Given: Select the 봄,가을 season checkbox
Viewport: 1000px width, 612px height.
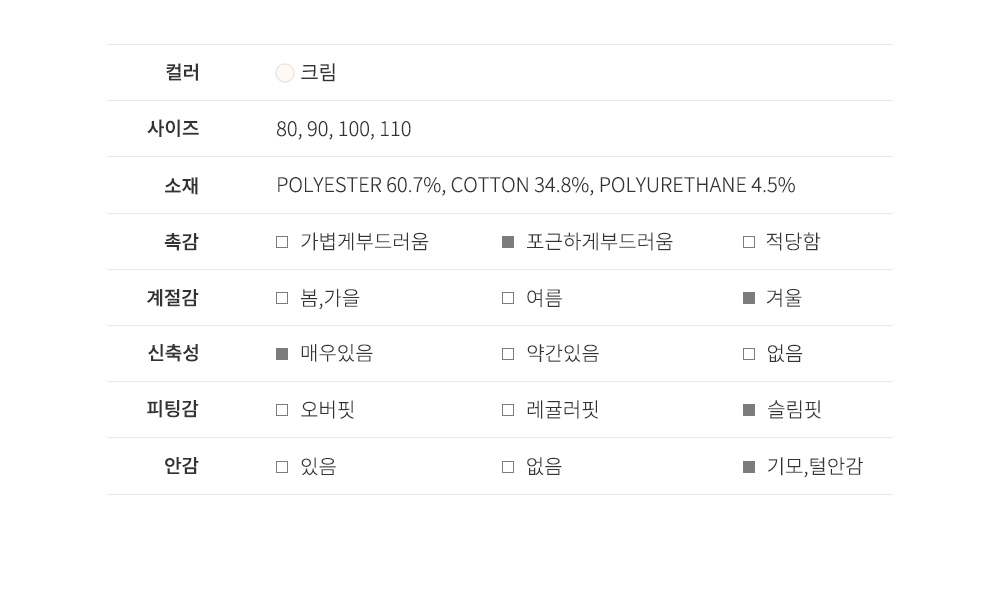Looking at the screenshot, I should pos(282,298).
